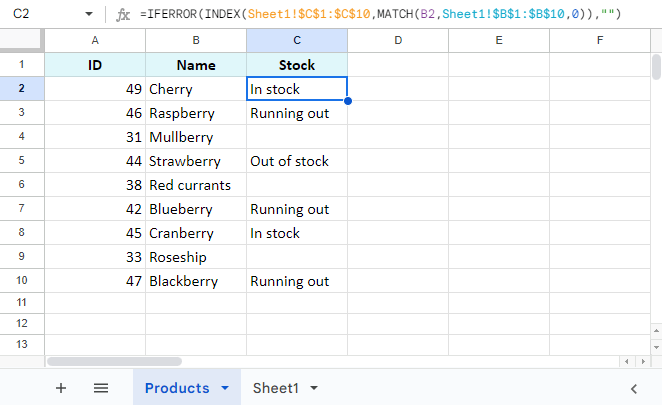The image size is (662, 405).
Task: Select ID cell with value 49
Action: [x=95, y=89]
